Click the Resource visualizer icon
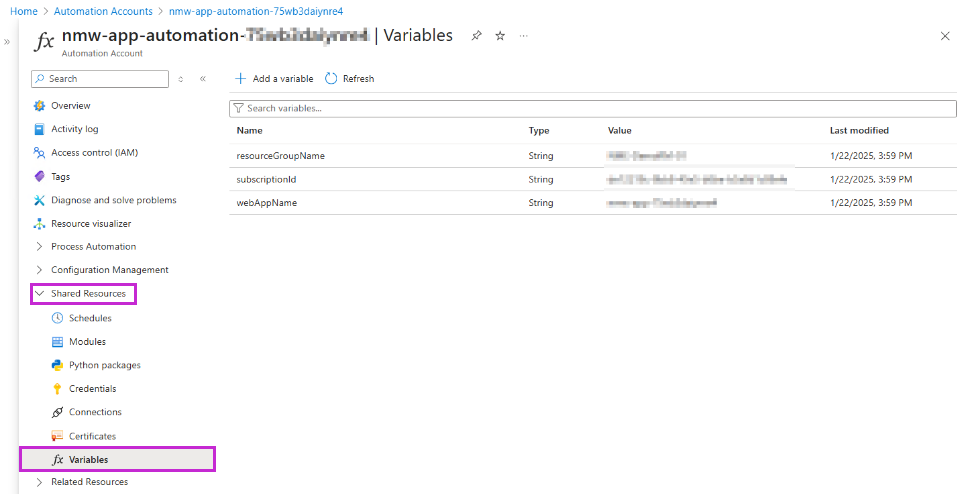The width and height of the screenshot is (966, 494). pyautogui.click(x=39, y=224)
